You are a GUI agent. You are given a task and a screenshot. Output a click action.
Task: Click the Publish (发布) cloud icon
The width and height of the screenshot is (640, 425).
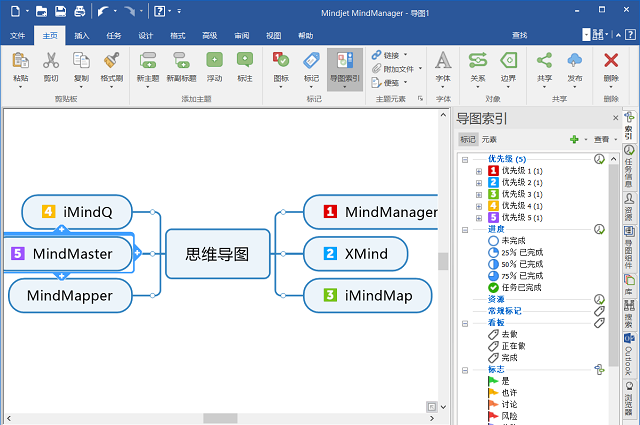click(575, 60)
